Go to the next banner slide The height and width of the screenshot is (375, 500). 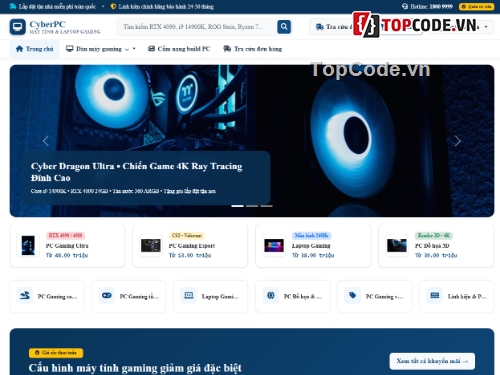458,141
